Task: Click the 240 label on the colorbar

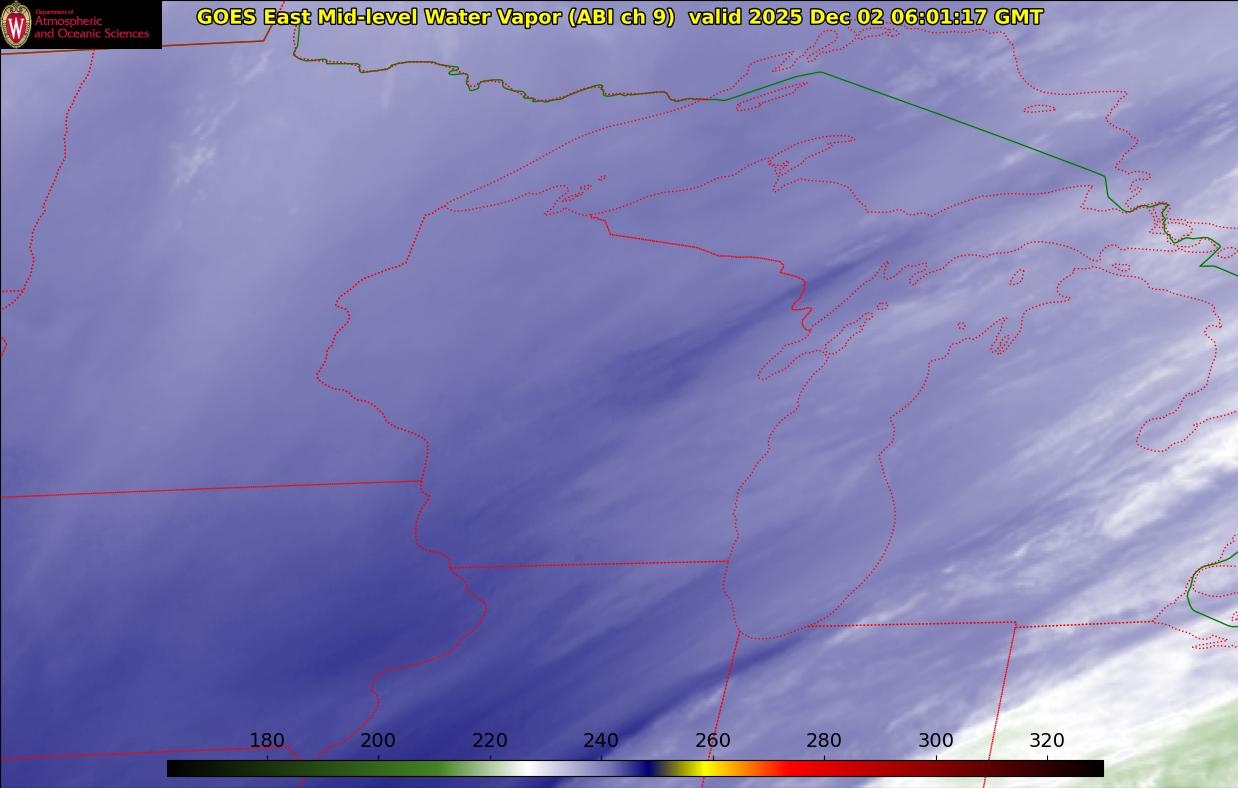Action: [601, 741]
